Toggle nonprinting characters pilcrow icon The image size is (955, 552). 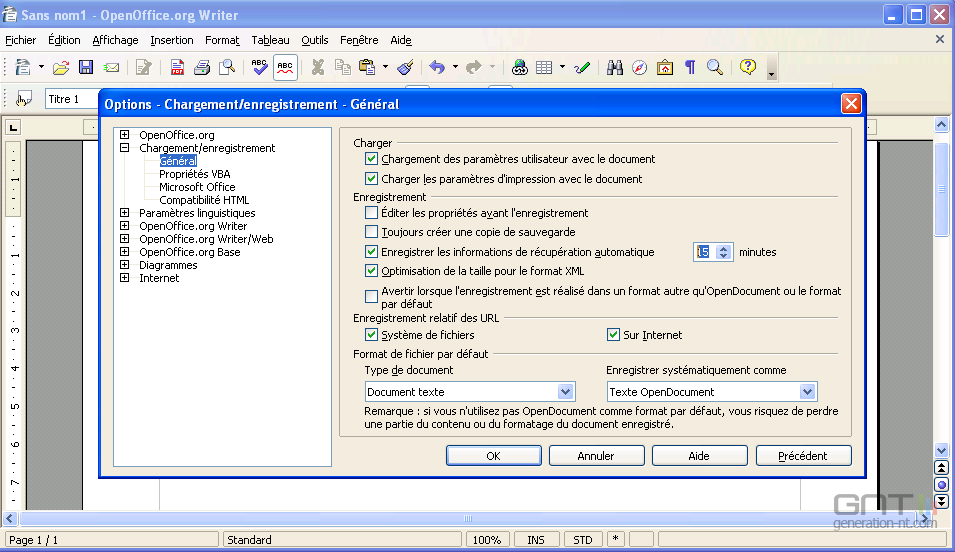click(x=690, y=67)
